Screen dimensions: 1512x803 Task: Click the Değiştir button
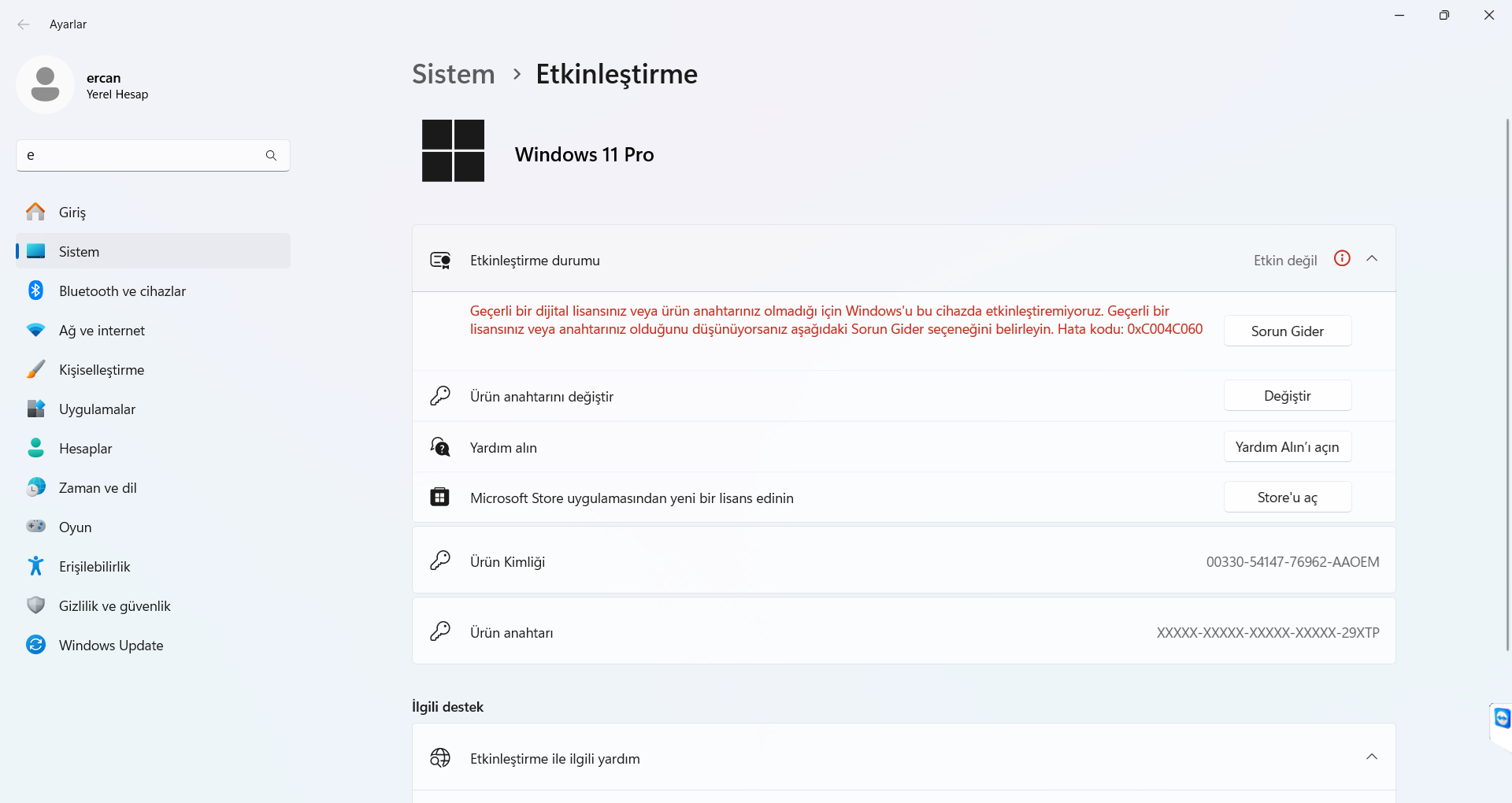pos(1288,395)
